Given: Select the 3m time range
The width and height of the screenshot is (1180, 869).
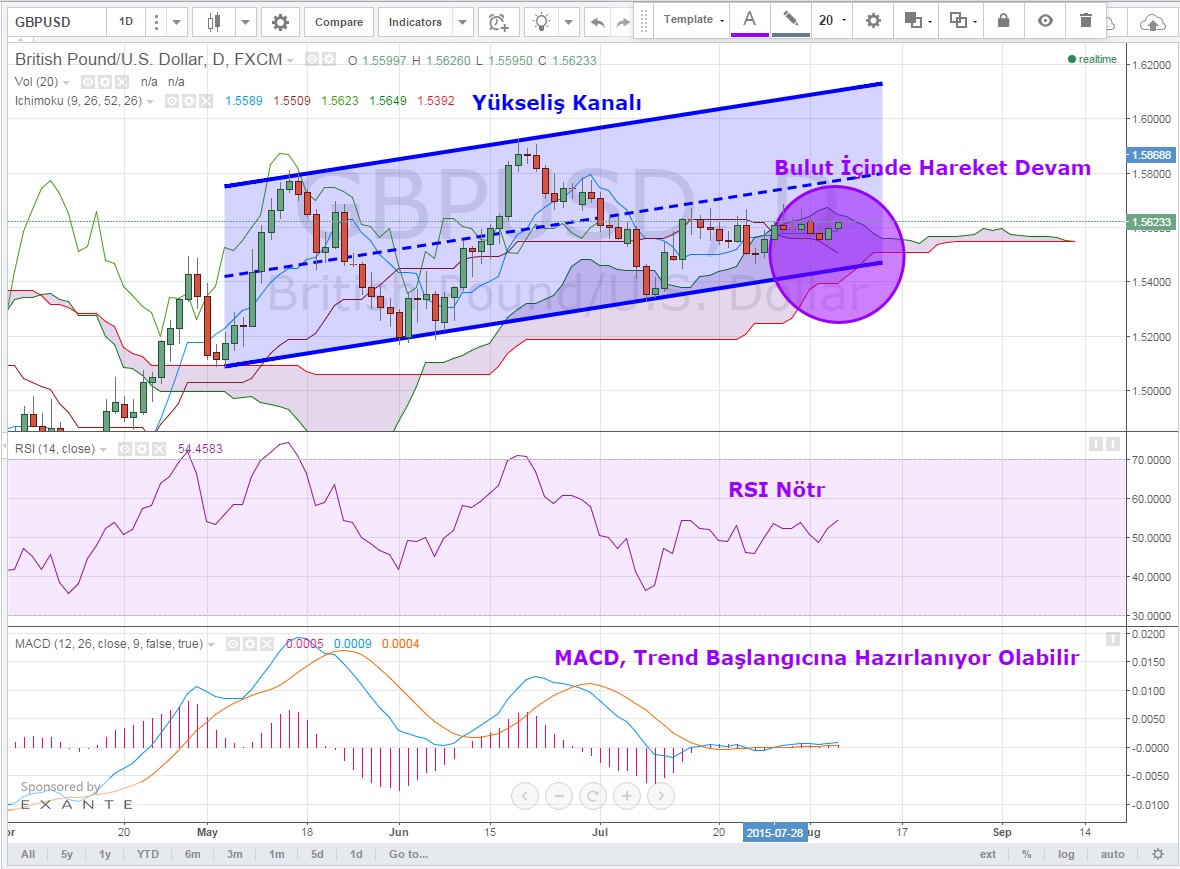Looking at the screenshot, I should pos(234,854).
